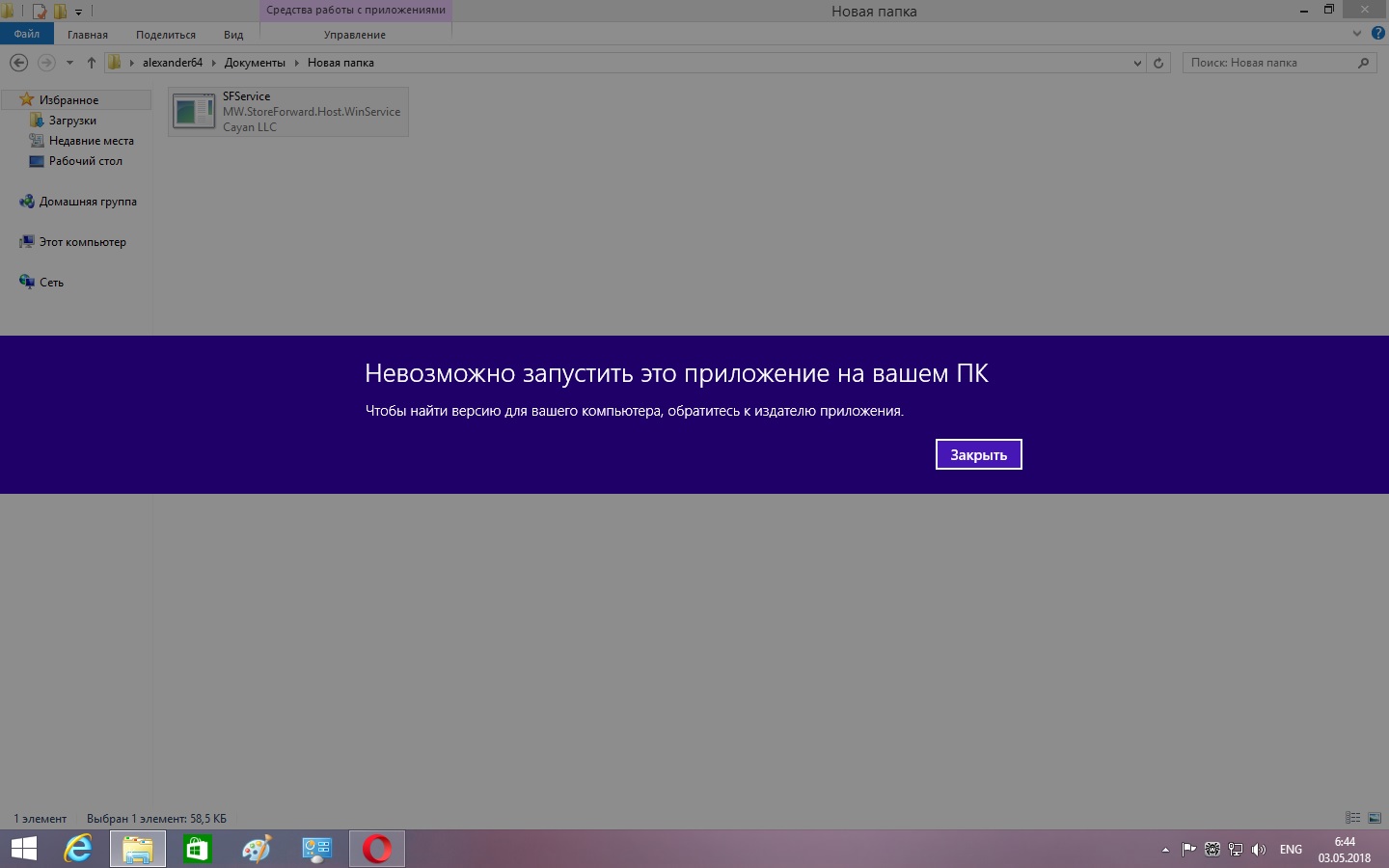Open Windows Store from the taskbar
This screenshot has height=868, width=1389.
click(198, 849)
